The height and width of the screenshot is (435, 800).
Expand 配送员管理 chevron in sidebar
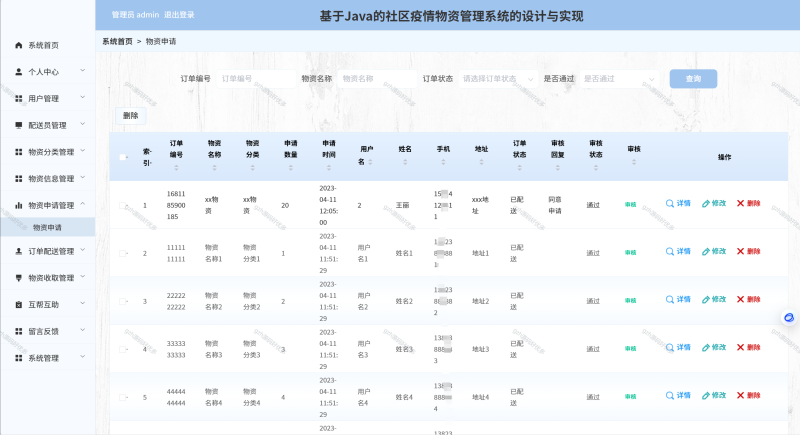coord(83,124)
